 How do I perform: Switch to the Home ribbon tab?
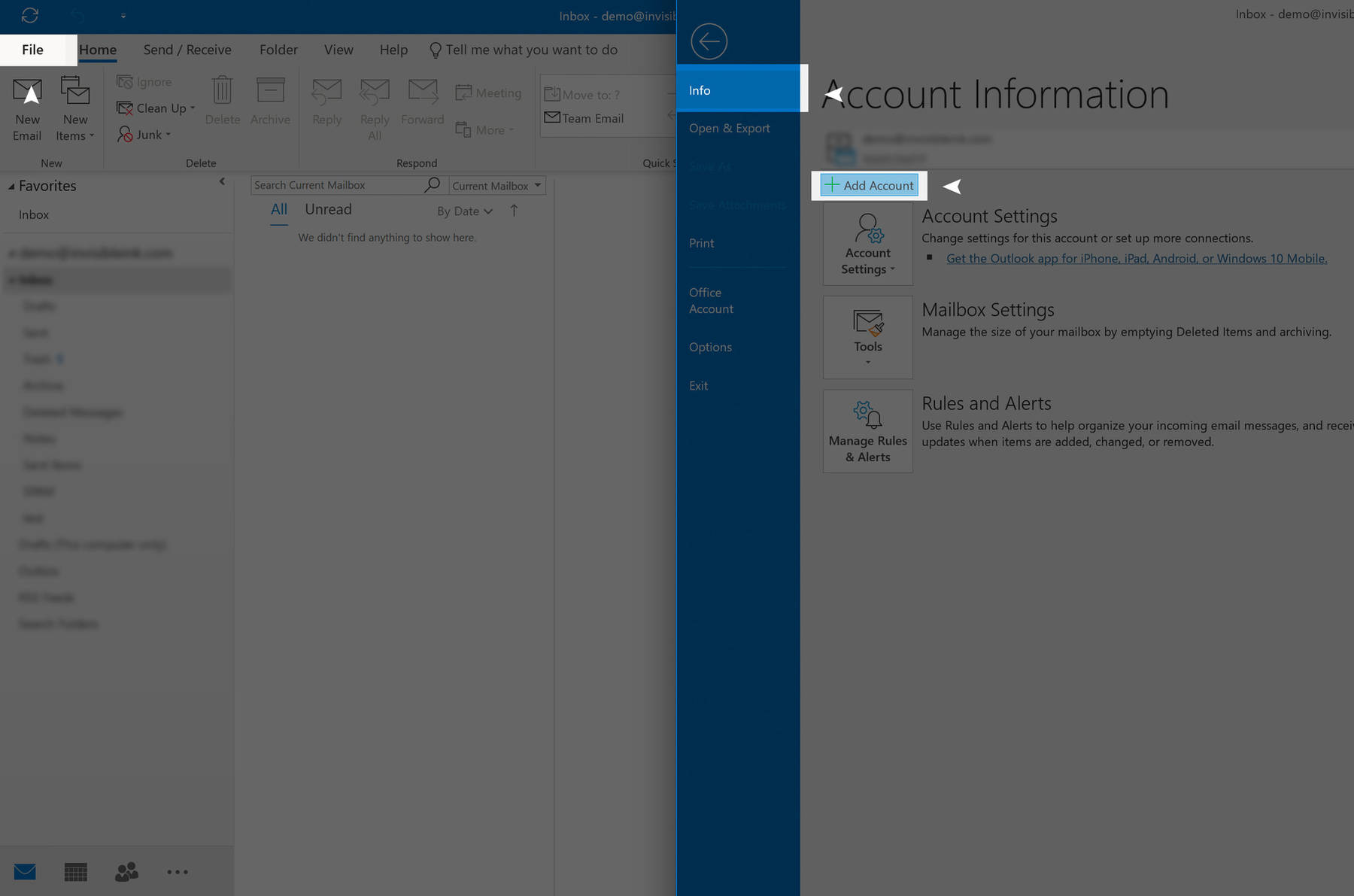pos(98,50)
